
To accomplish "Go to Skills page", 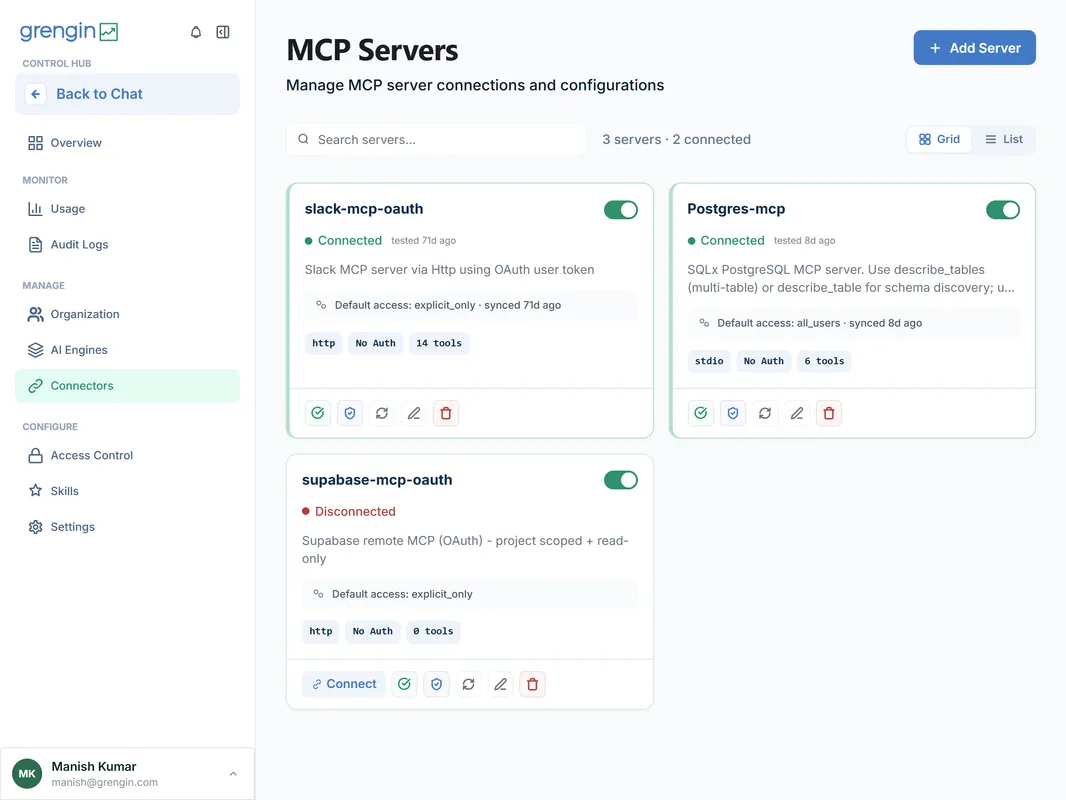I will click(127, 491).
